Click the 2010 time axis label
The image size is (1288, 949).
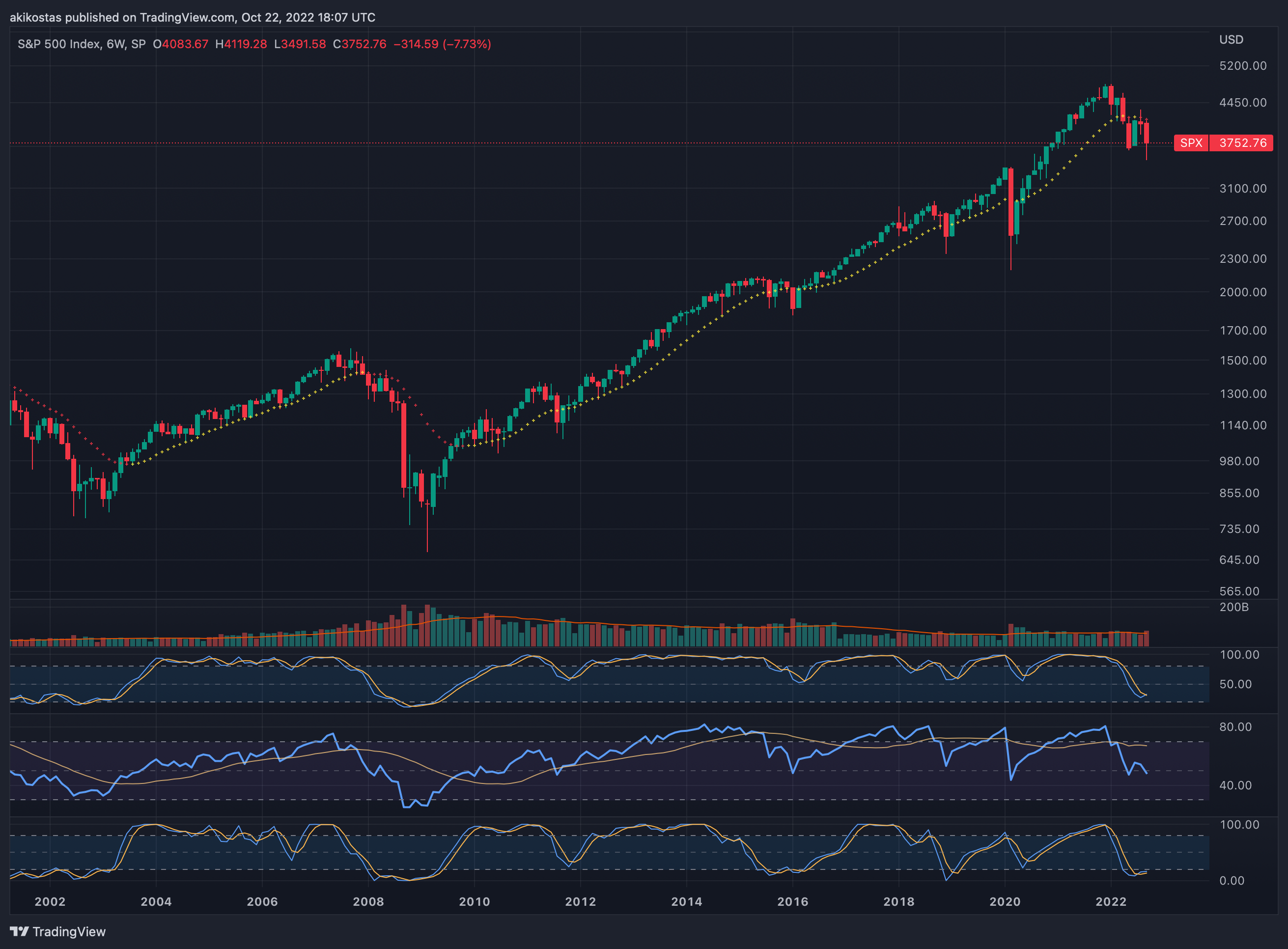tap(475, 902)
